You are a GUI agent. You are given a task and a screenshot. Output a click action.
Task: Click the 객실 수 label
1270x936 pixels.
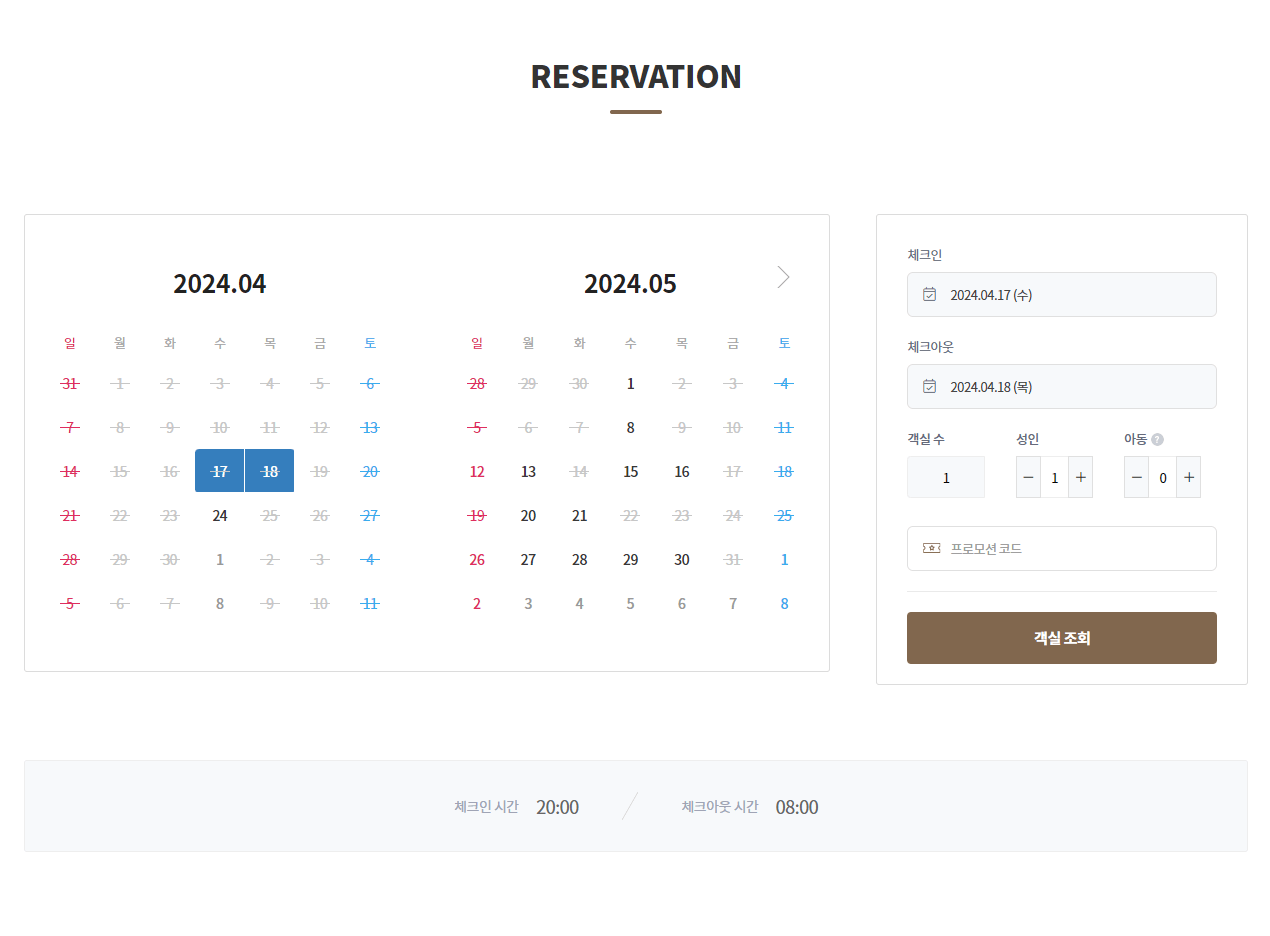pos(925,439)
